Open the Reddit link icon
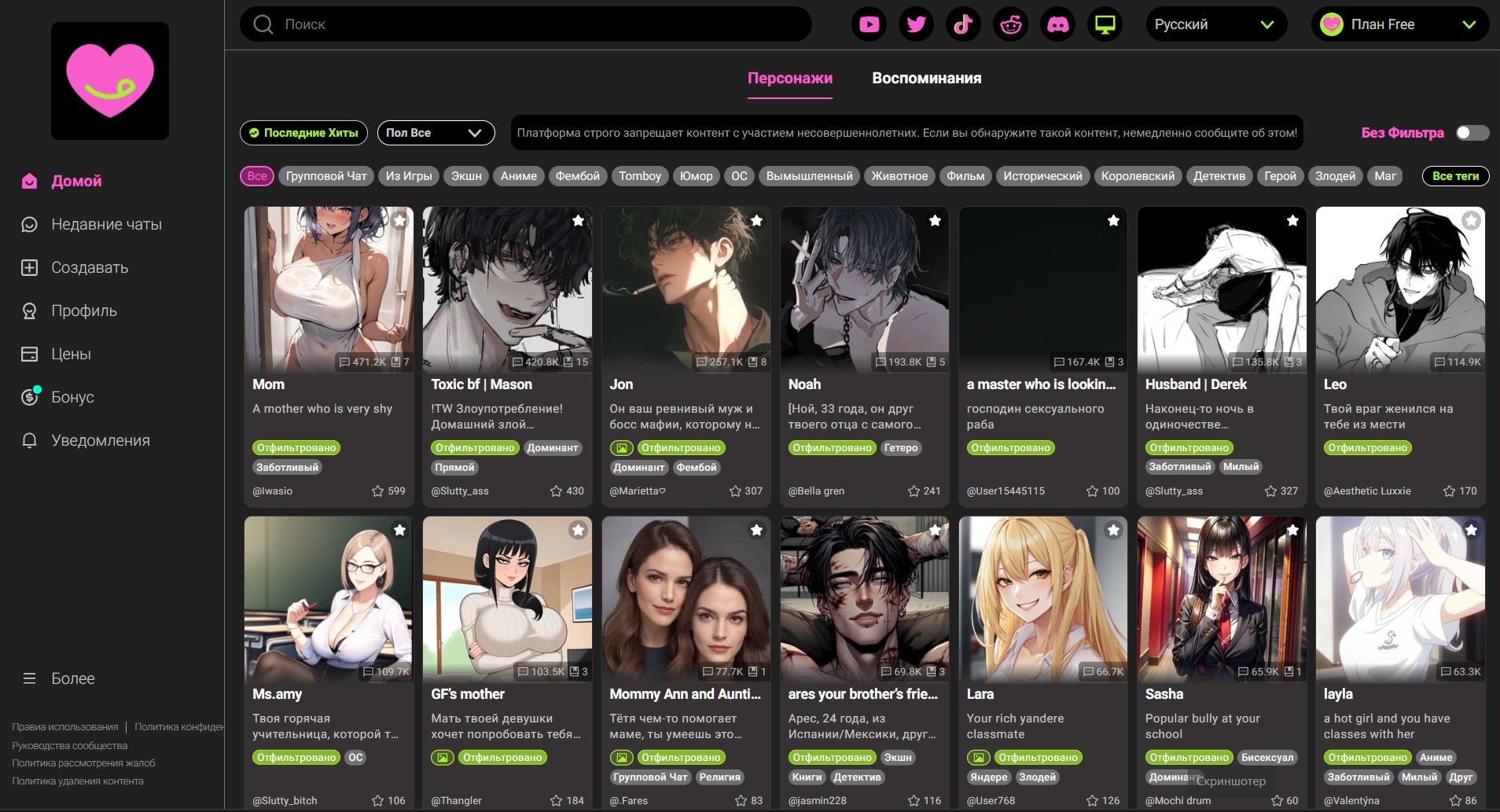 [1010, 24]
